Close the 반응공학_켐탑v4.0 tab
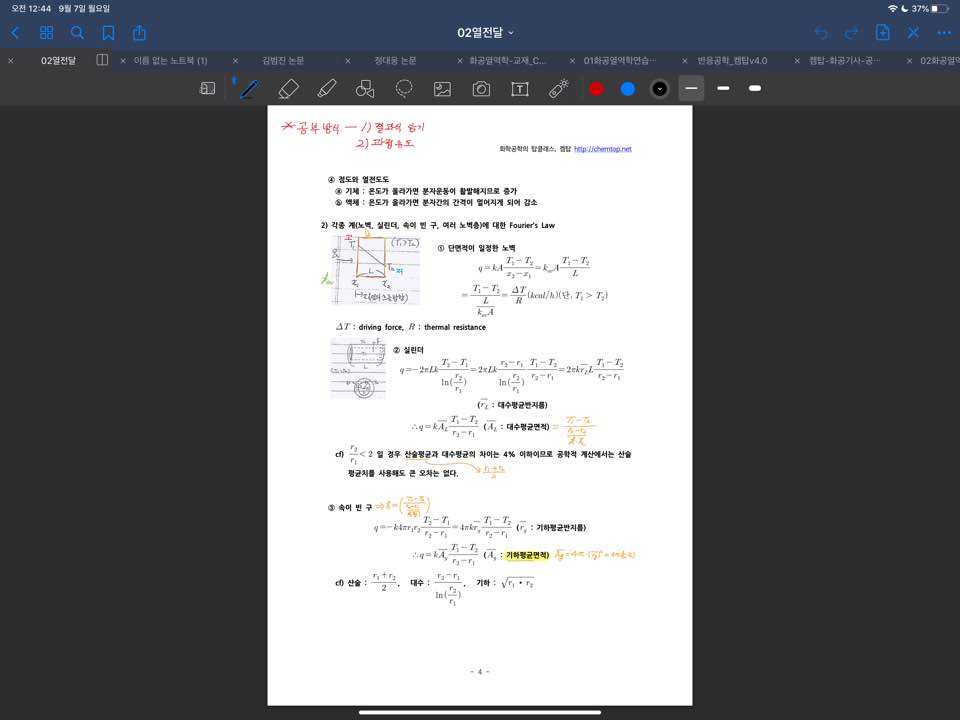960x720 pixels. pos(685,61)
